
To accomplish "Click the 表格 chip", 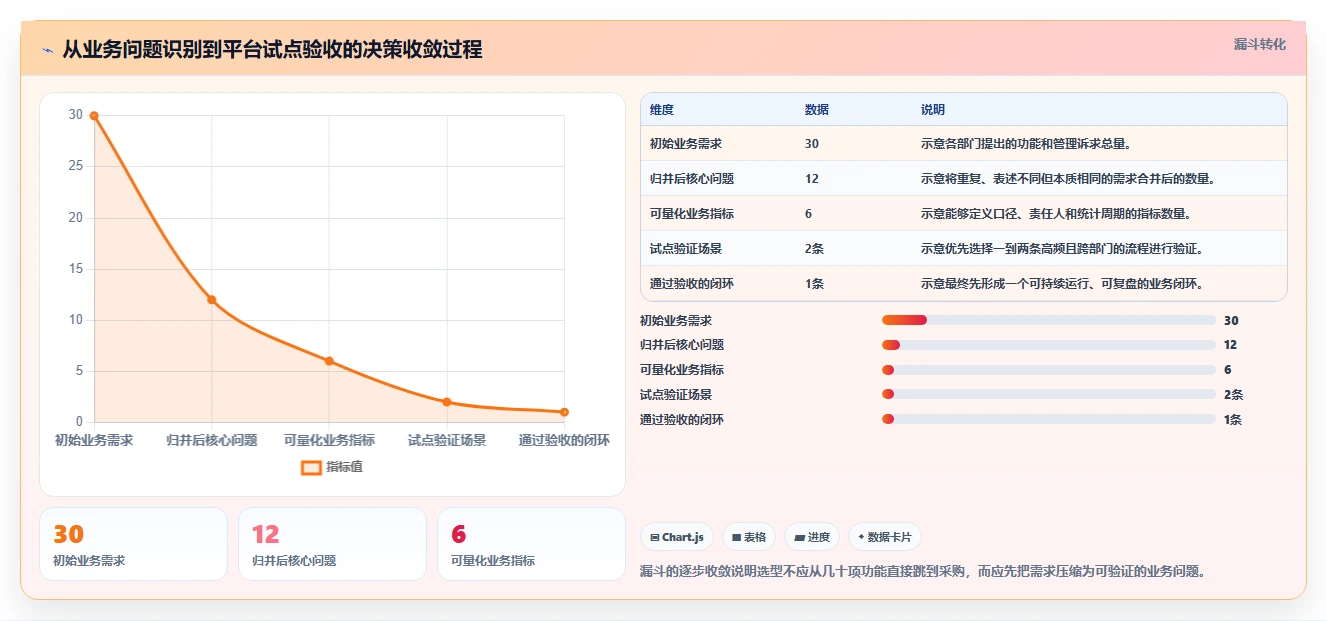I will click(749, 537).
